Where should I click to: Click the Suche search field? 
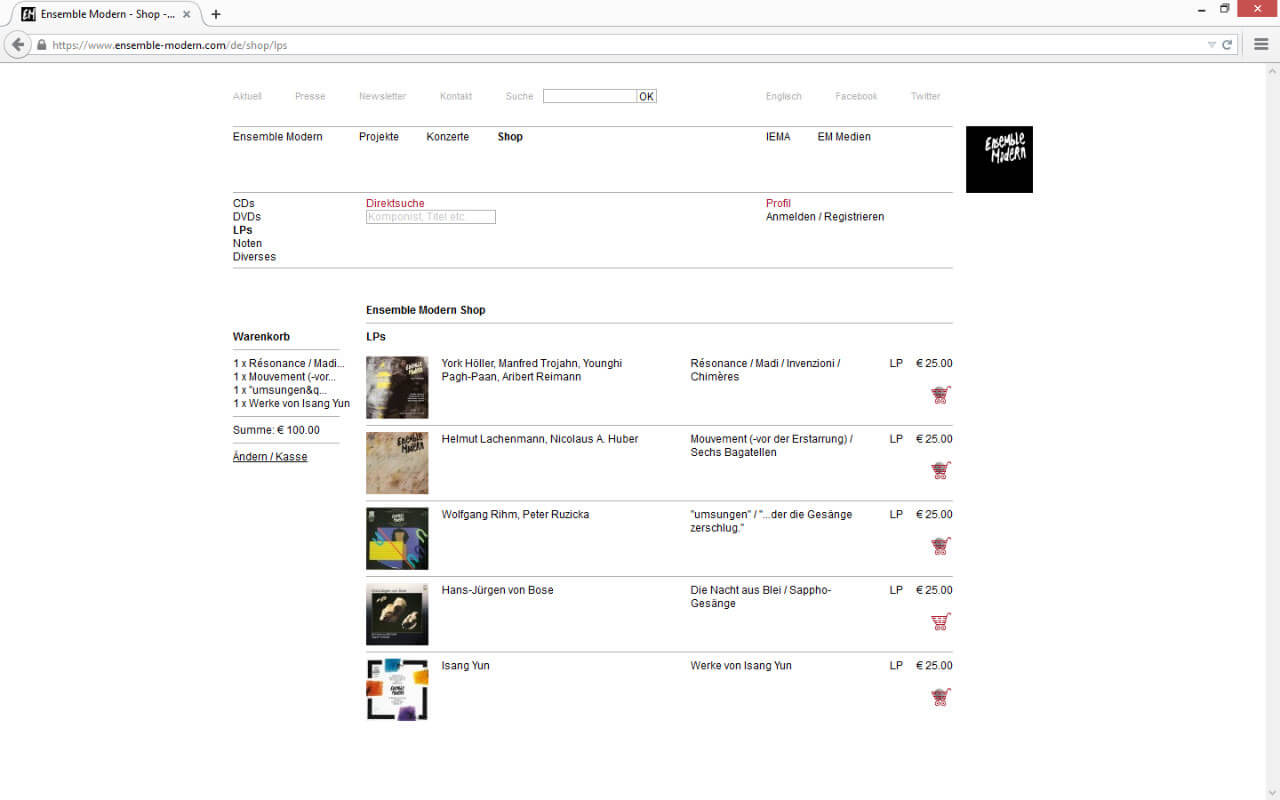(x=590, y=96)
